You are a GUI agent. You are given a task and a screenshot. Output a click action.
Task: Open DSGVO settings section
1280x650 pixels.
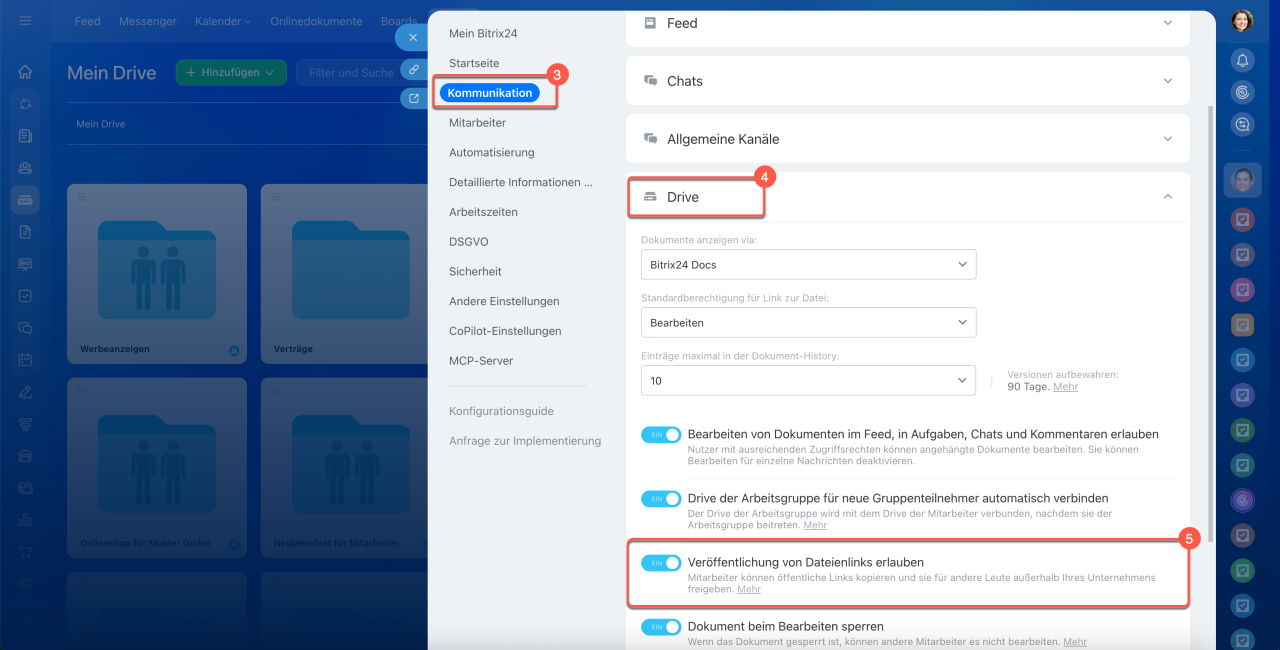[468, 242]
